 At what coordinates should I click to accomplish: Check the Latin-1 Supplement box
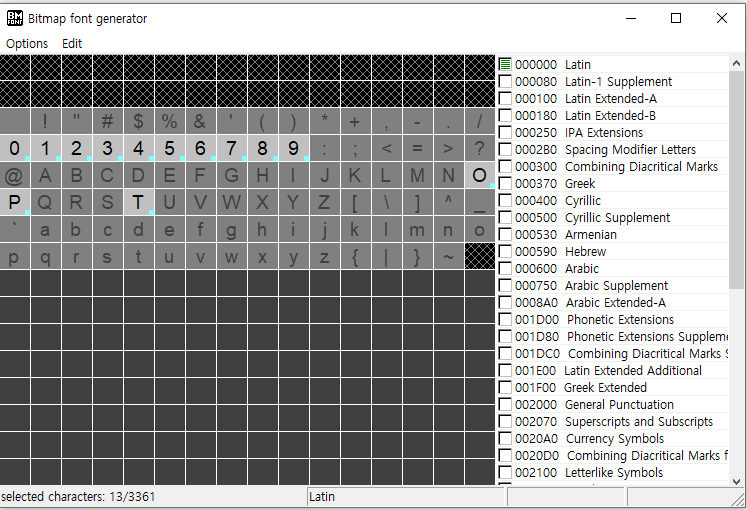tap(505, 81)
